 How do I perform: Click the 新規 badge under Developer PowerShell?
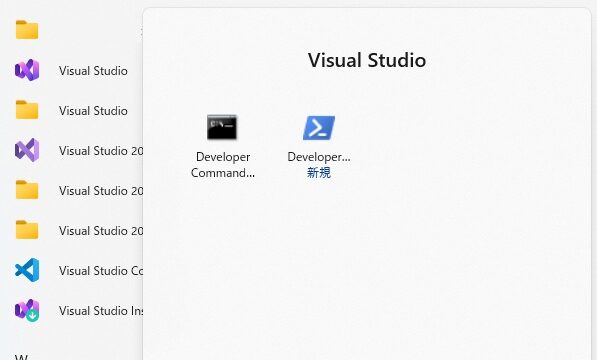coord(319,173)
